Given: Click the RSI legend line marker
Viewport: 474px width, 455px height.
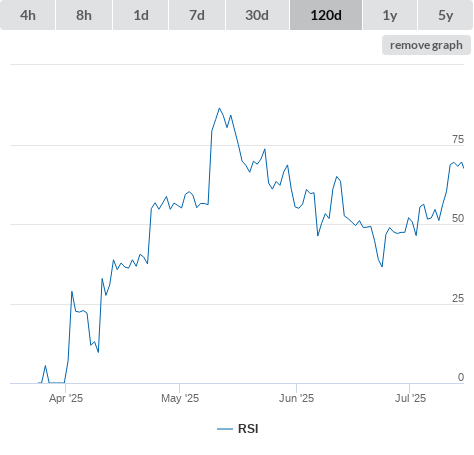Looking at the screenshot, I should pyautogui.click(x=225, y=429).
